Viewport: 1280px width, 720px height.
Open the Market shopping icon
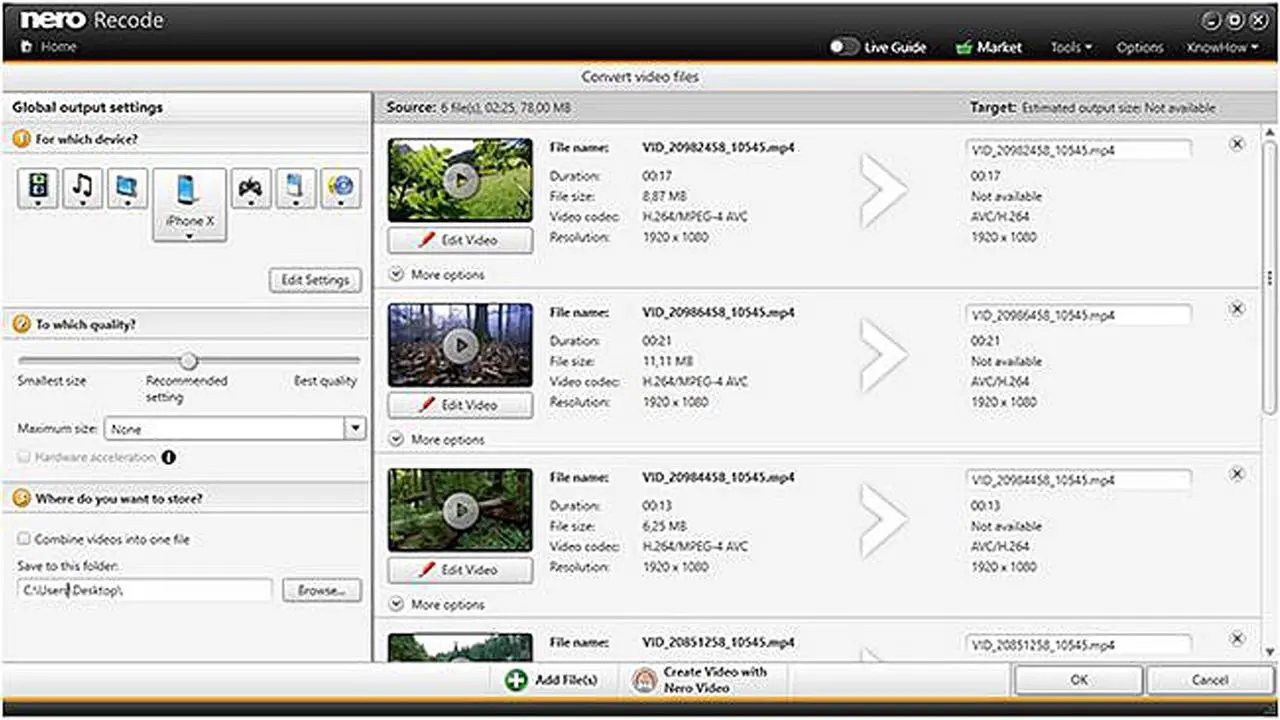click(x=964, y=47)
